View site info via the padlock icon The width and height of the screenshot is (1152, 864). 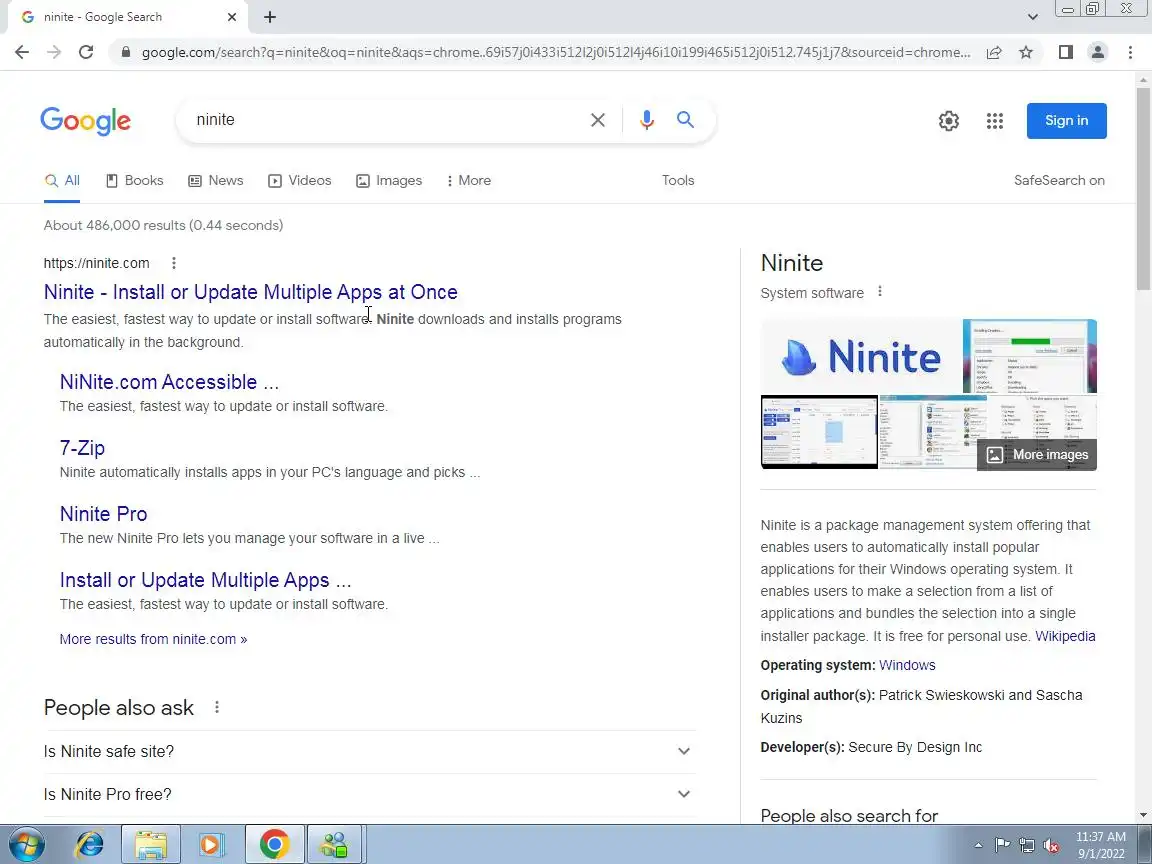click(x=126, y=52)
